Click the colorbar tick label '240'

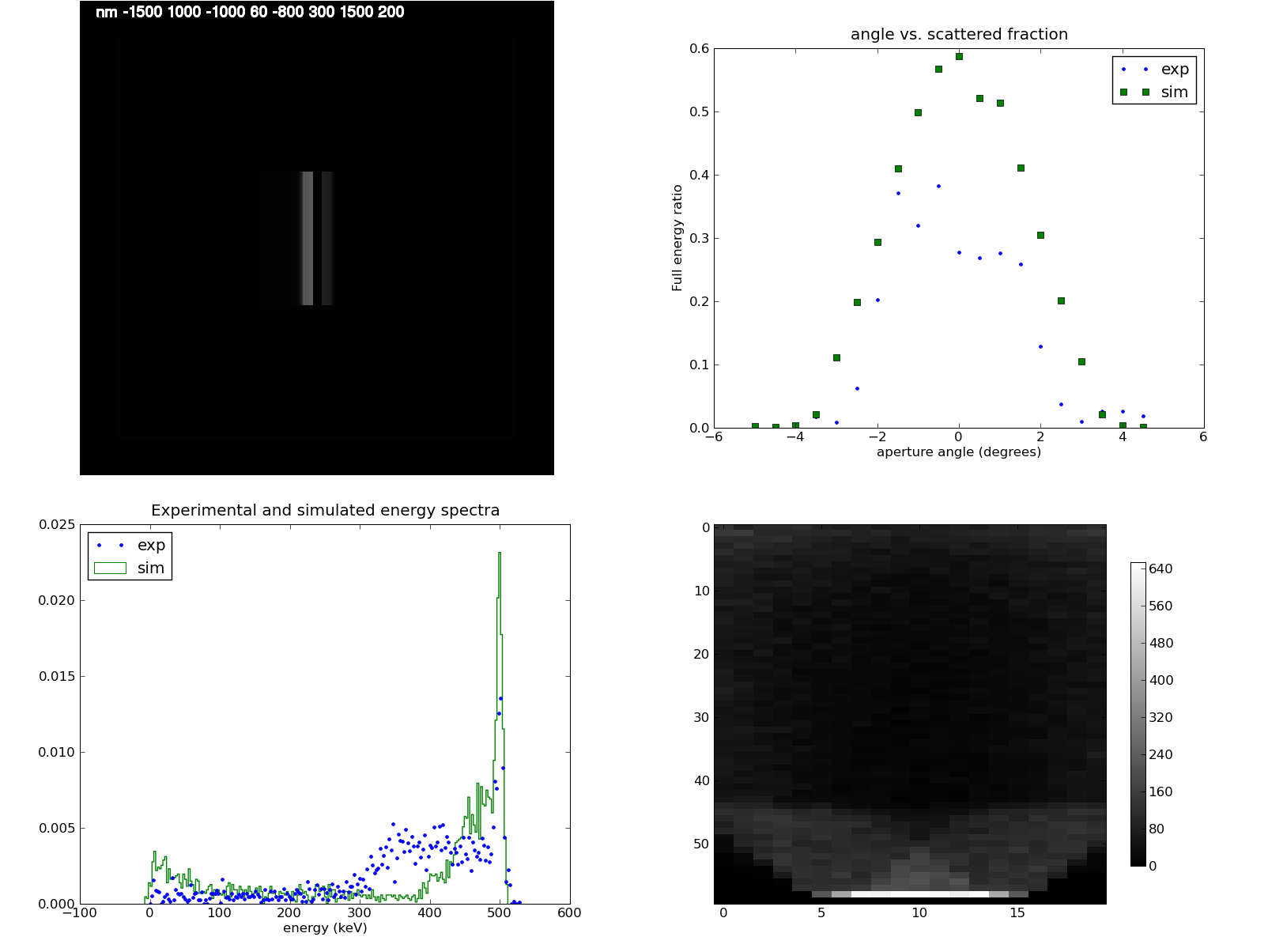coord(1160,754)
